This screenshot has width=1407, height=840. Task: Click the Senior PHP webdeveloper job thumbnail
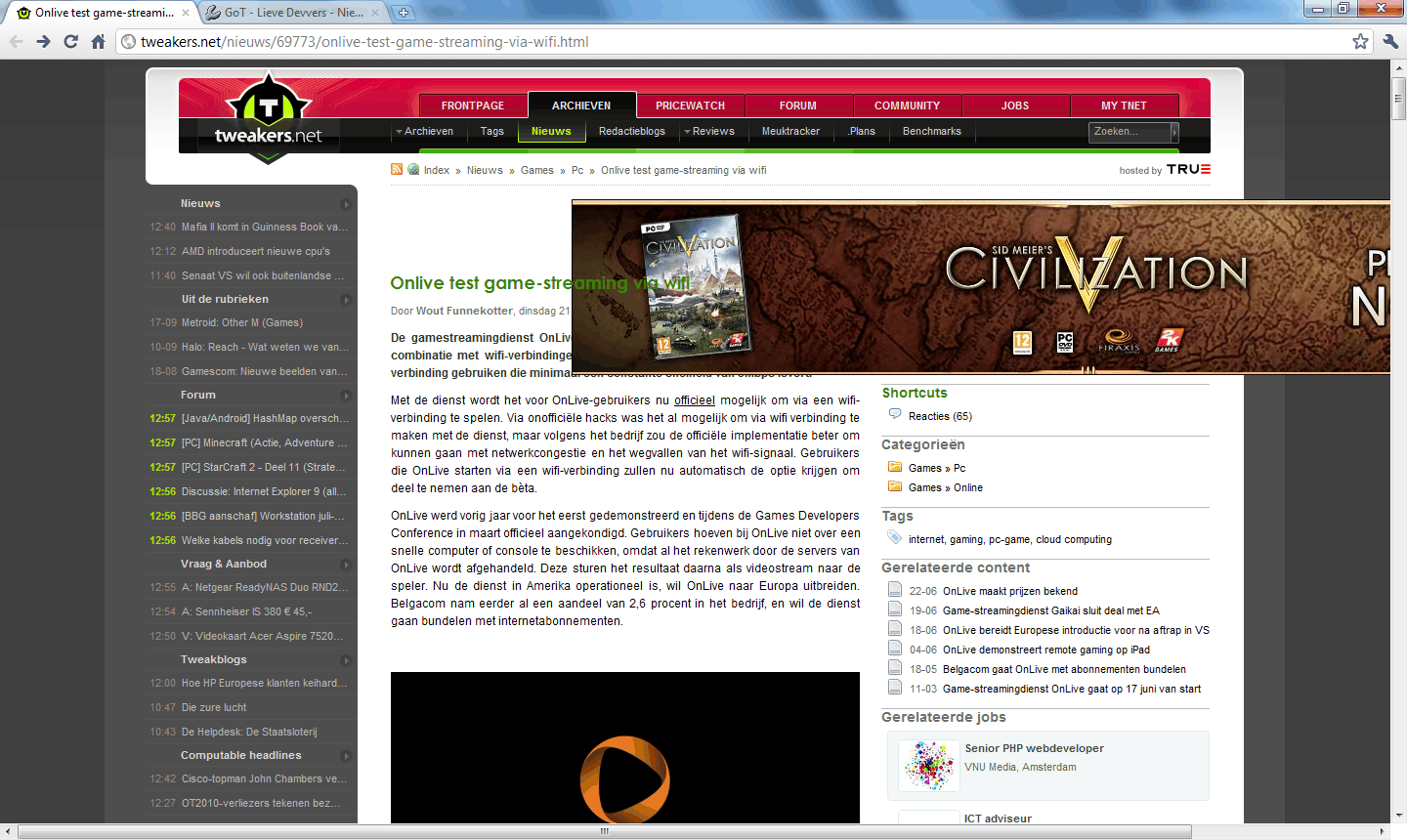tap(929, 765)
